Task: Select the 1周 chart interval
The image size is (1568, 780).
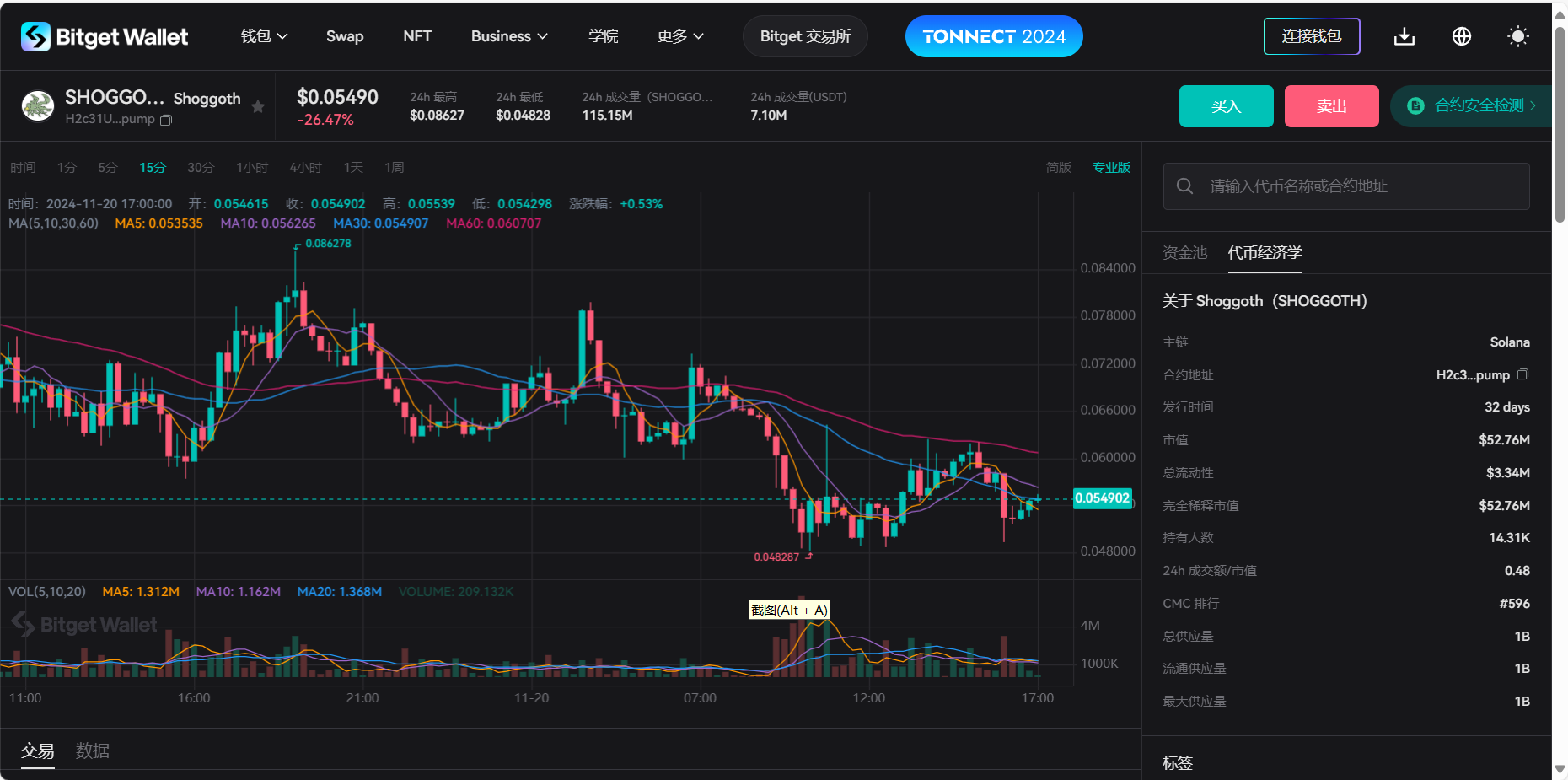Action: click(394, 168)
